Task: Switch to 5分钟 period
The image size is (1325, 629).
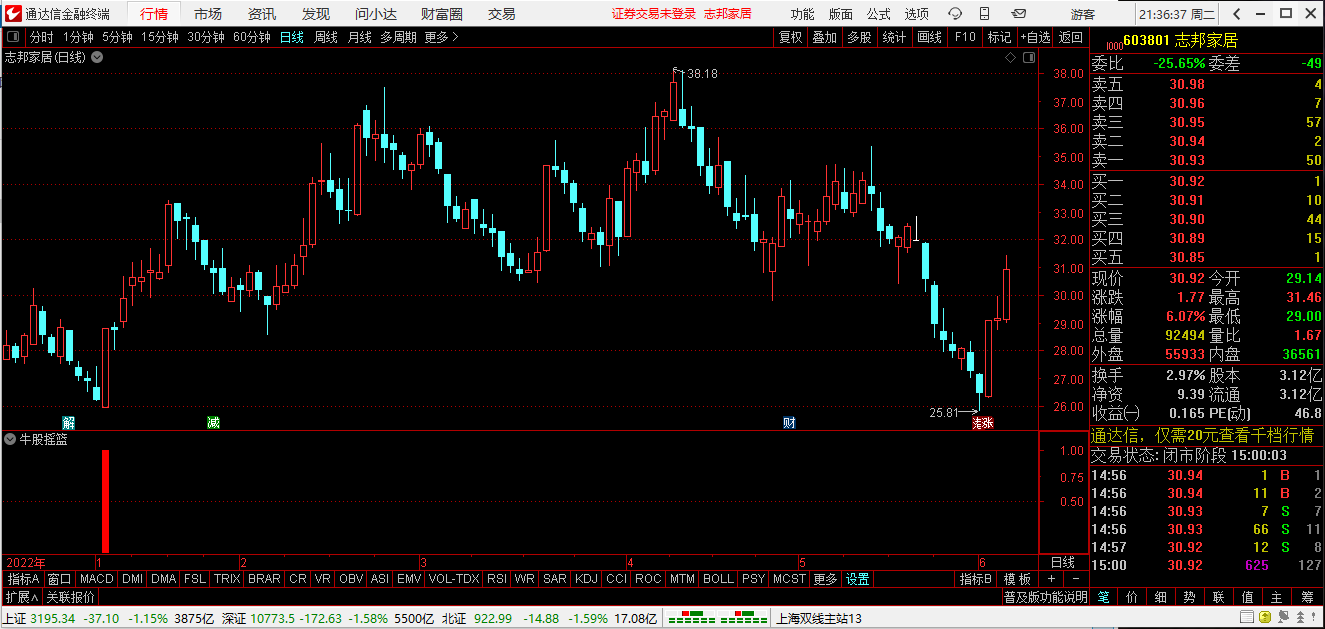Action: pos(117,37)
